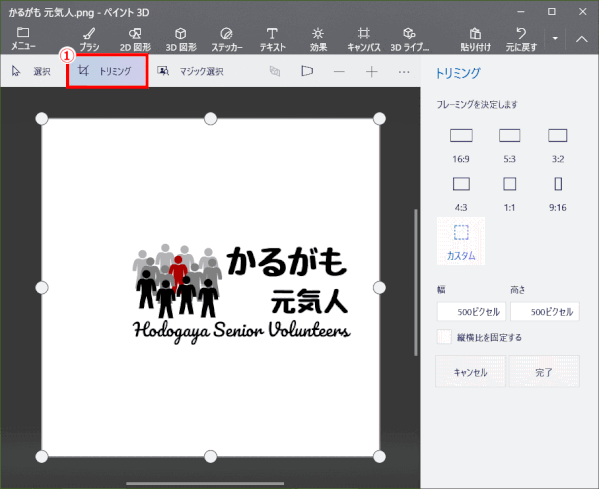
Task: Click the bottom-center crop handle
Action: tap(210, 457)
